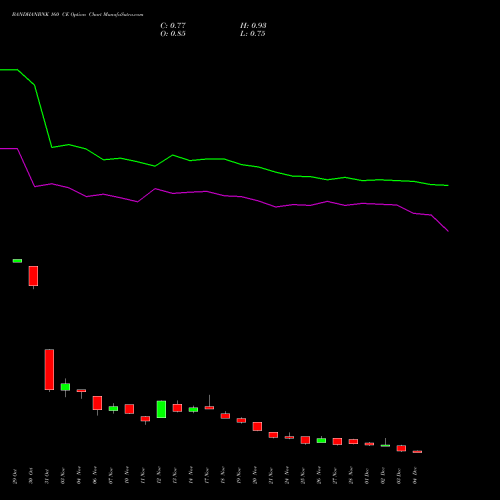Select the close value C: 0.77
This screenshot has height=500, width=500.
[173, 26]
